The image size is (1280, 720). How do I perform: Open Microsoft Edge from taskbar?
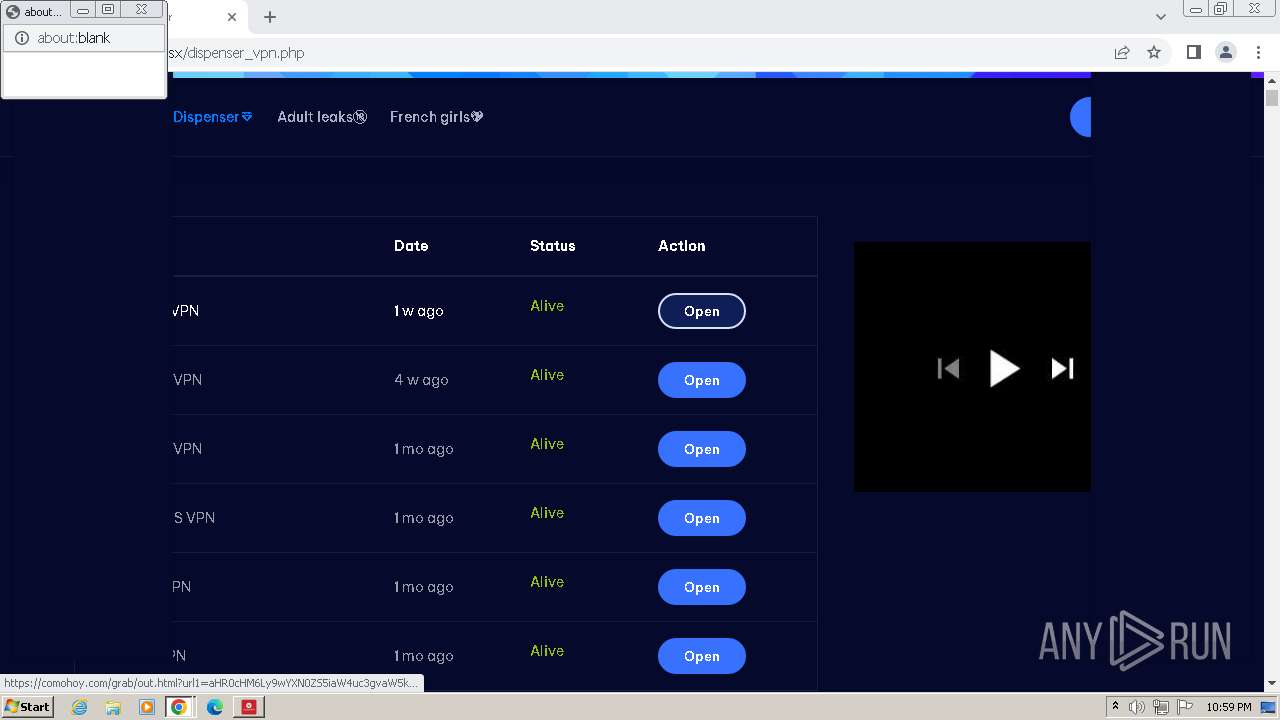point(214,707)
